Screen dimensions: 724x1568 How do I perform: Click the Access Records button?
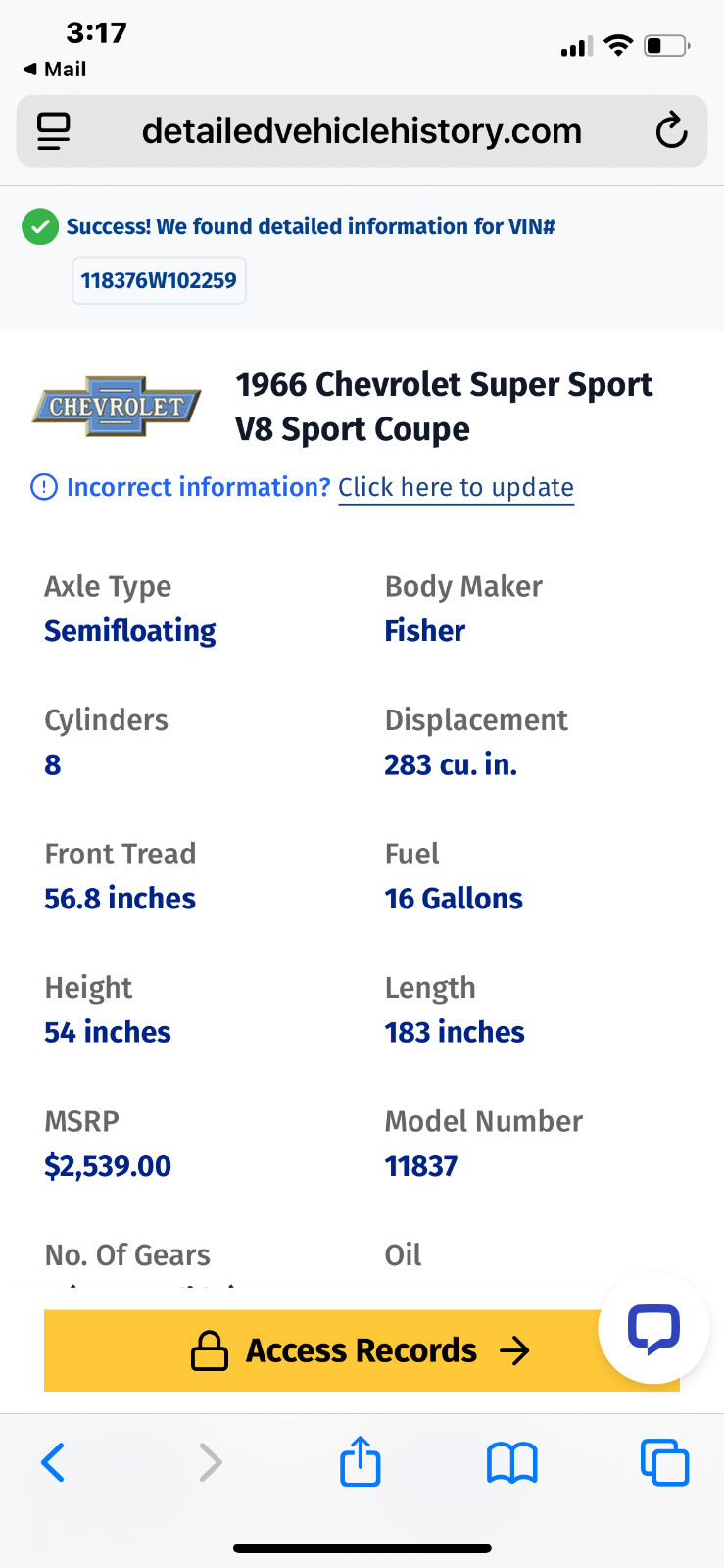362,1350
